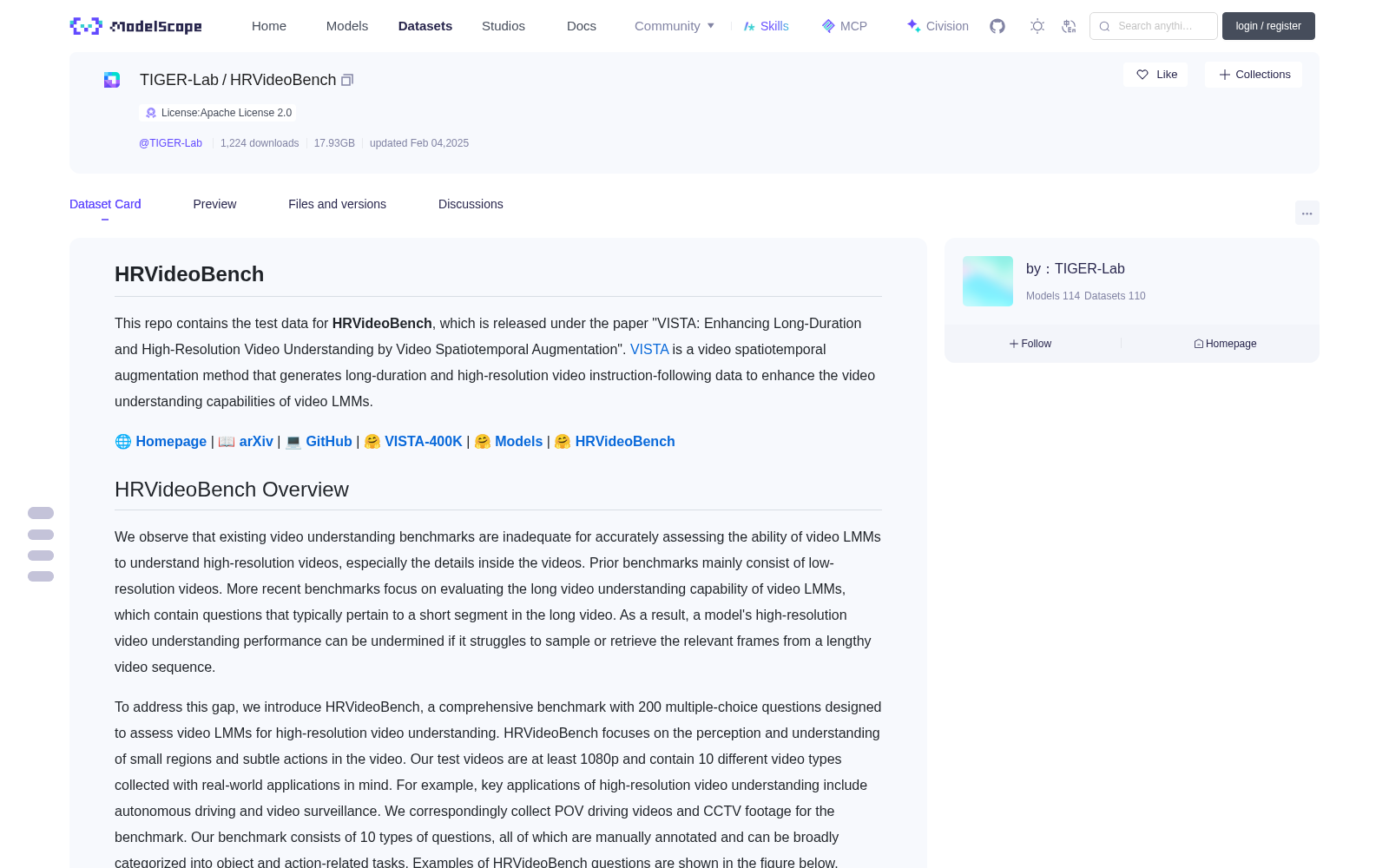1389x868 pixels.
Task: Open the three-dots more options button
Action: pyautogui.click(x=1307, y=213)
